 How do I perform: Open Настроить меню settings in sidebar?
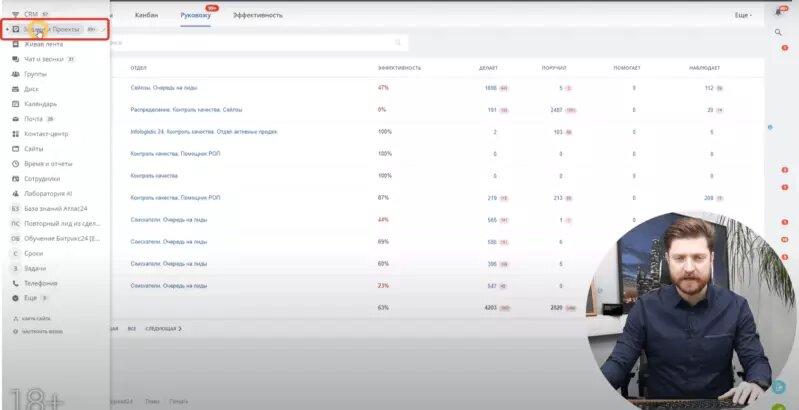click(42, 331)
